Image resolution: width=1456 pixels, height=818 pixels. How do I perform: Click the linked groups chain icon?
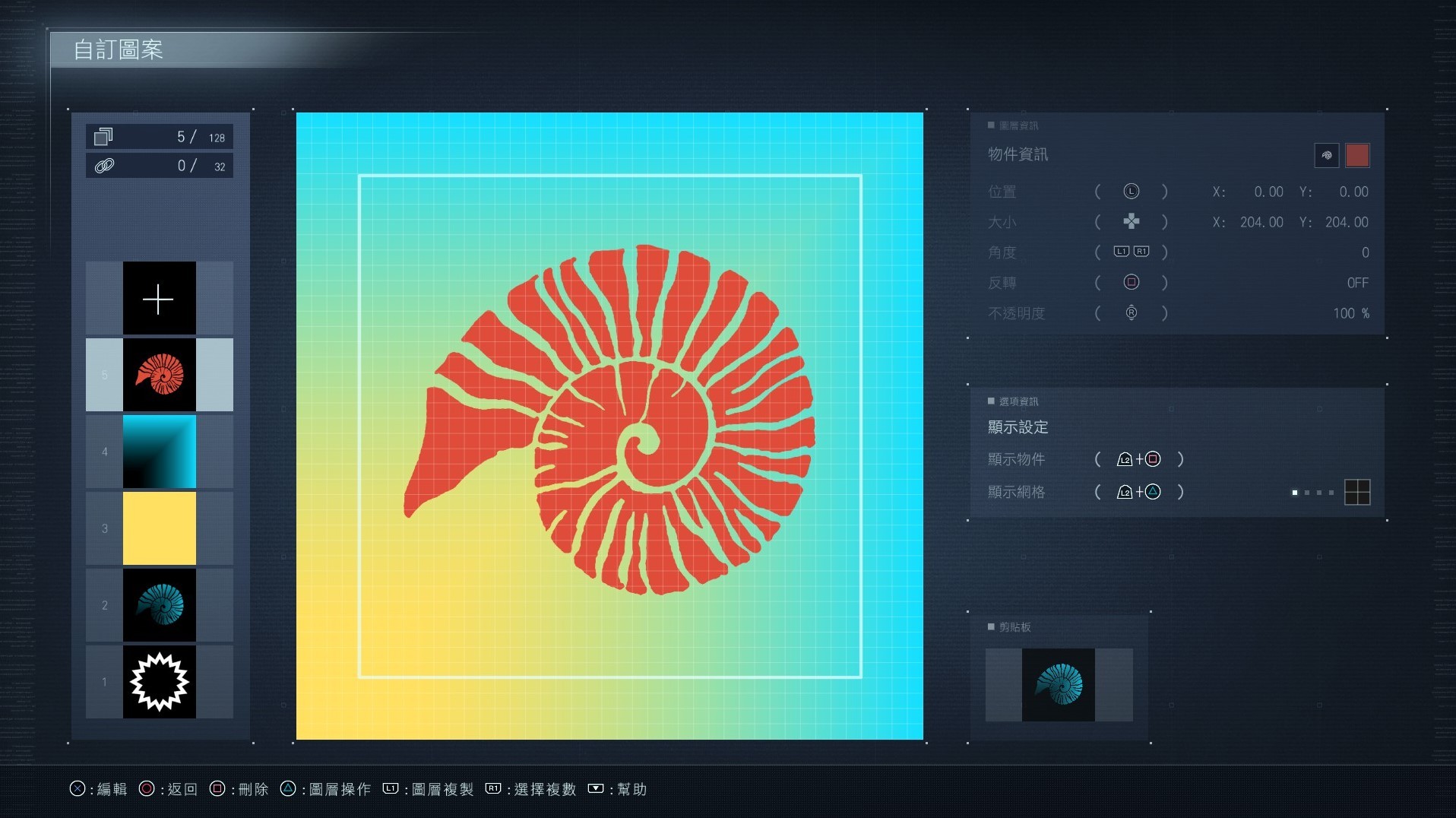[104, 166]
